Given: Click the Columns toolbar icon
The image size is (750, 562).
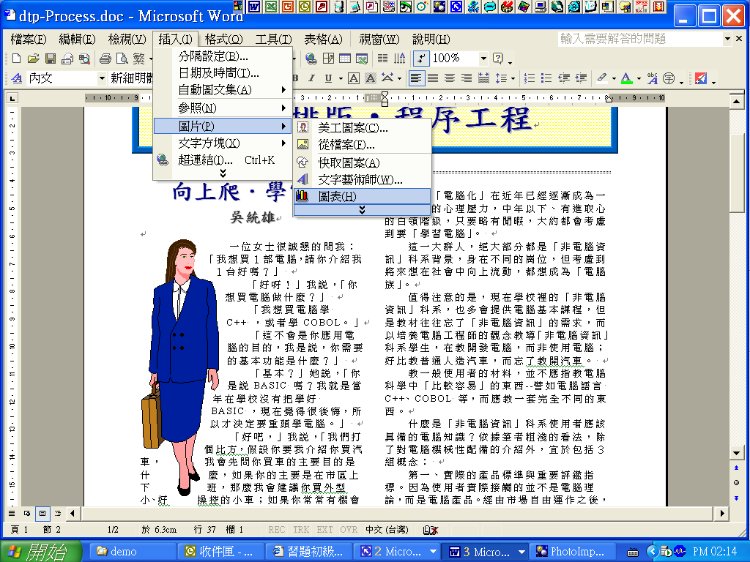Looking at the screenshot, I should click(383, 58).
